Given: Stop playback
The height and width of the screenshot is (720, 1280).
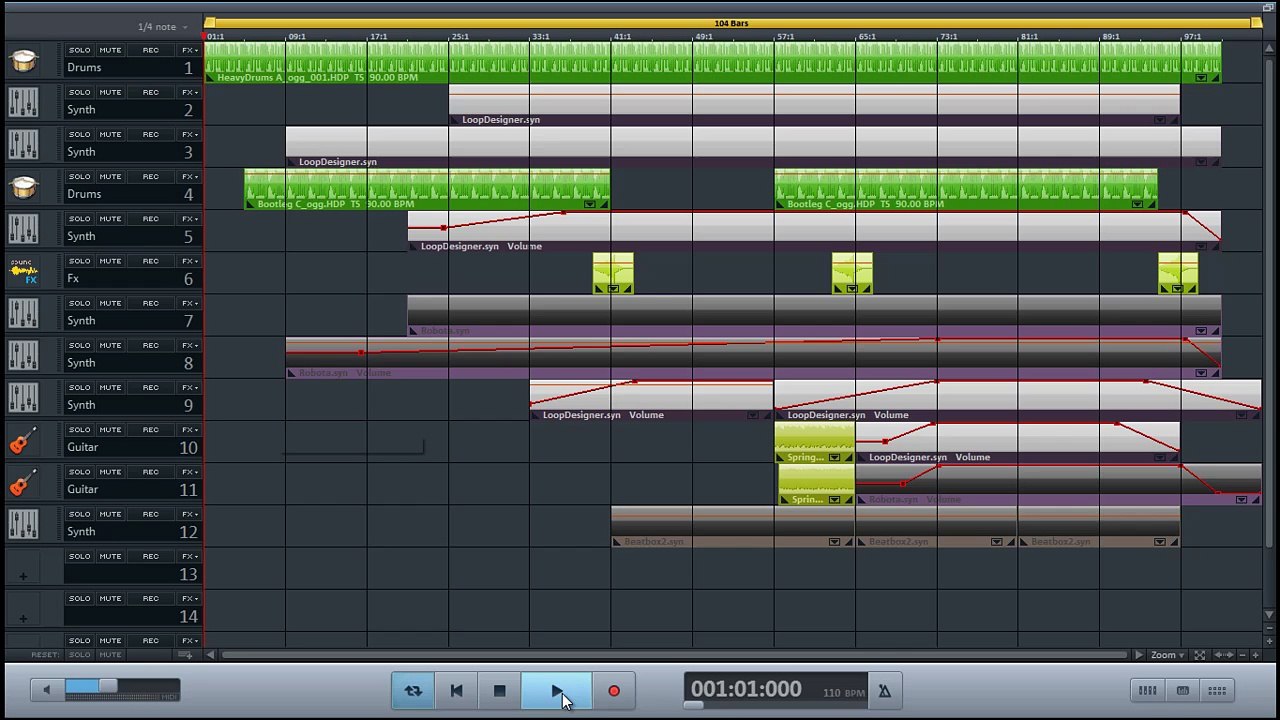Looking at the screenshot, I should 499,691.
